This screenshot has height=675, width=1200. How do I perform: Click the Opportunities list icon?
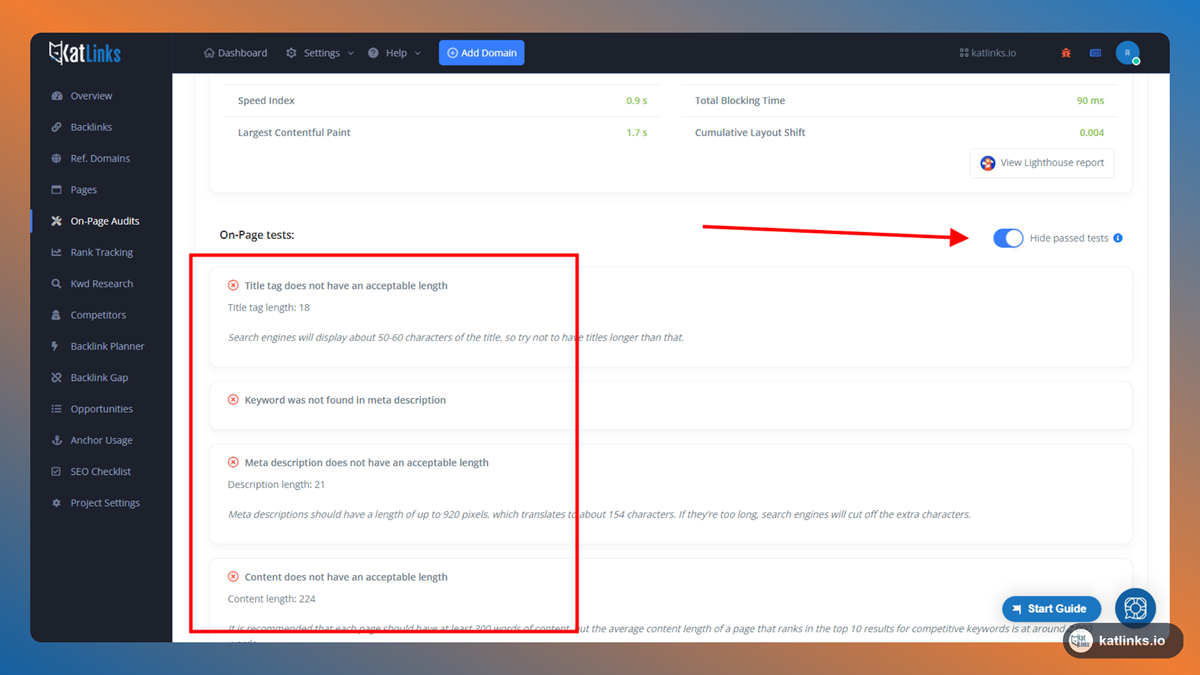point(56,409)
